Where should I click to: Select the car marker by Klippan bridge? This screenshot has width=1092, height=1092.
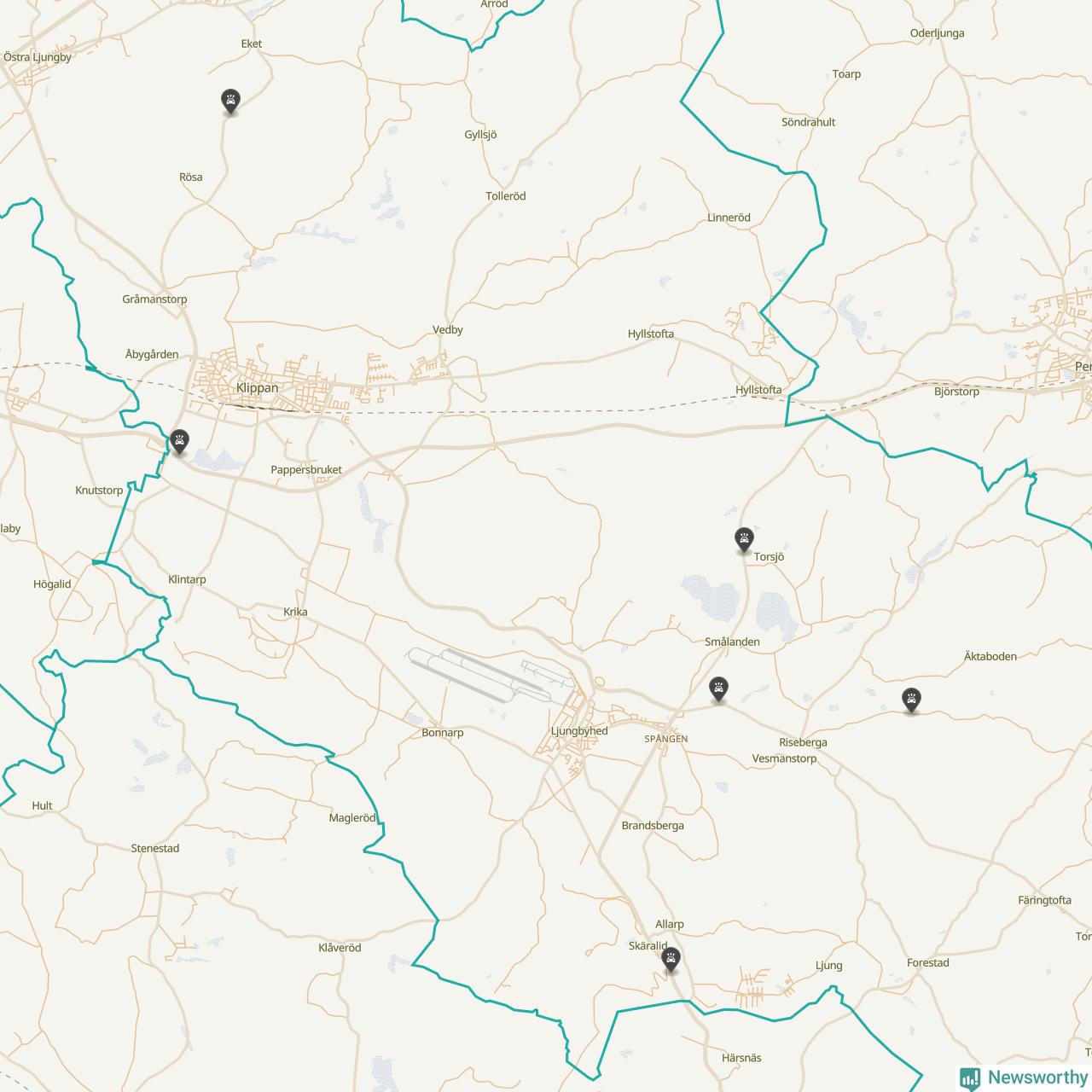pos(179,442)
